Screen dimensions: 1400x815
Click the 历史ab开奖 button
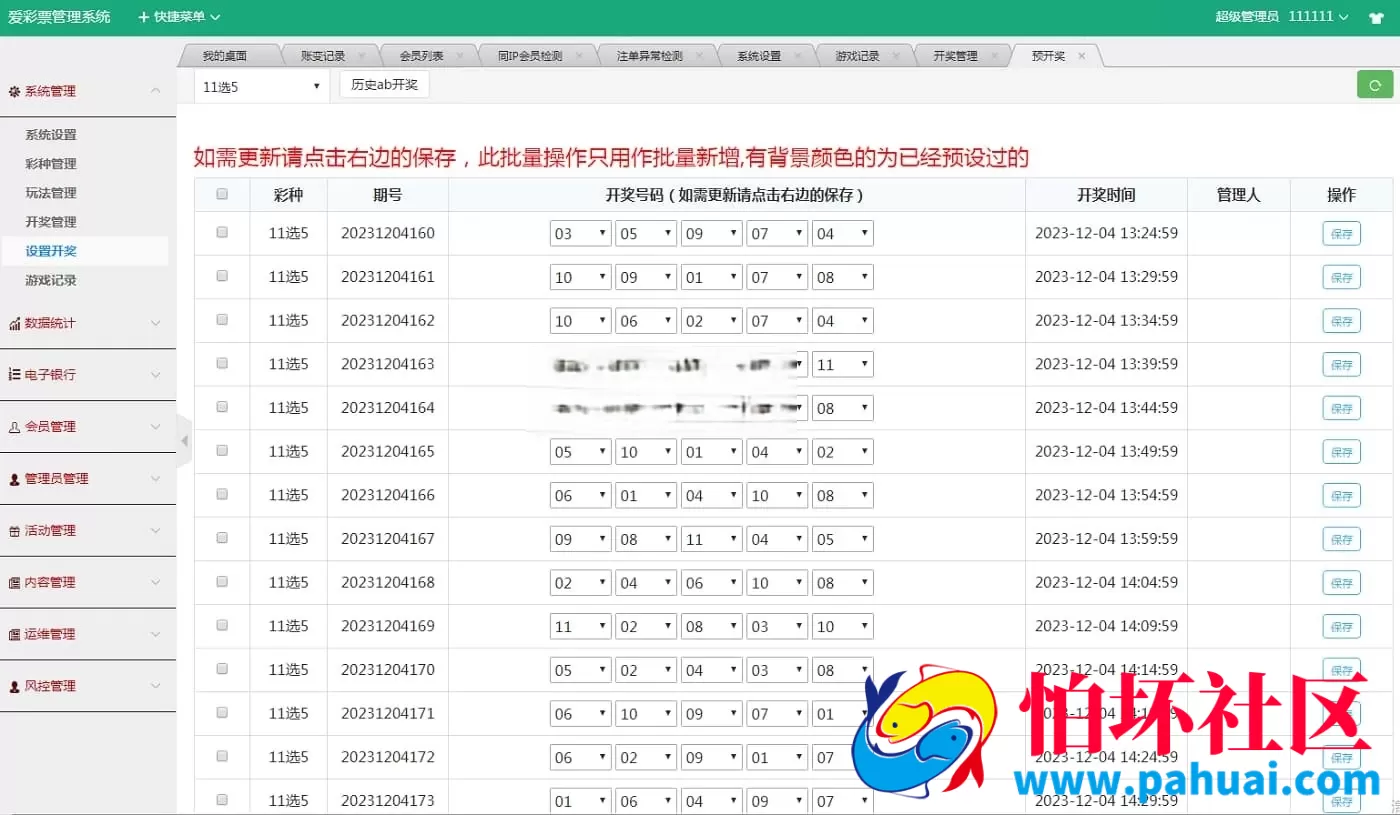(x=384, y=85)
